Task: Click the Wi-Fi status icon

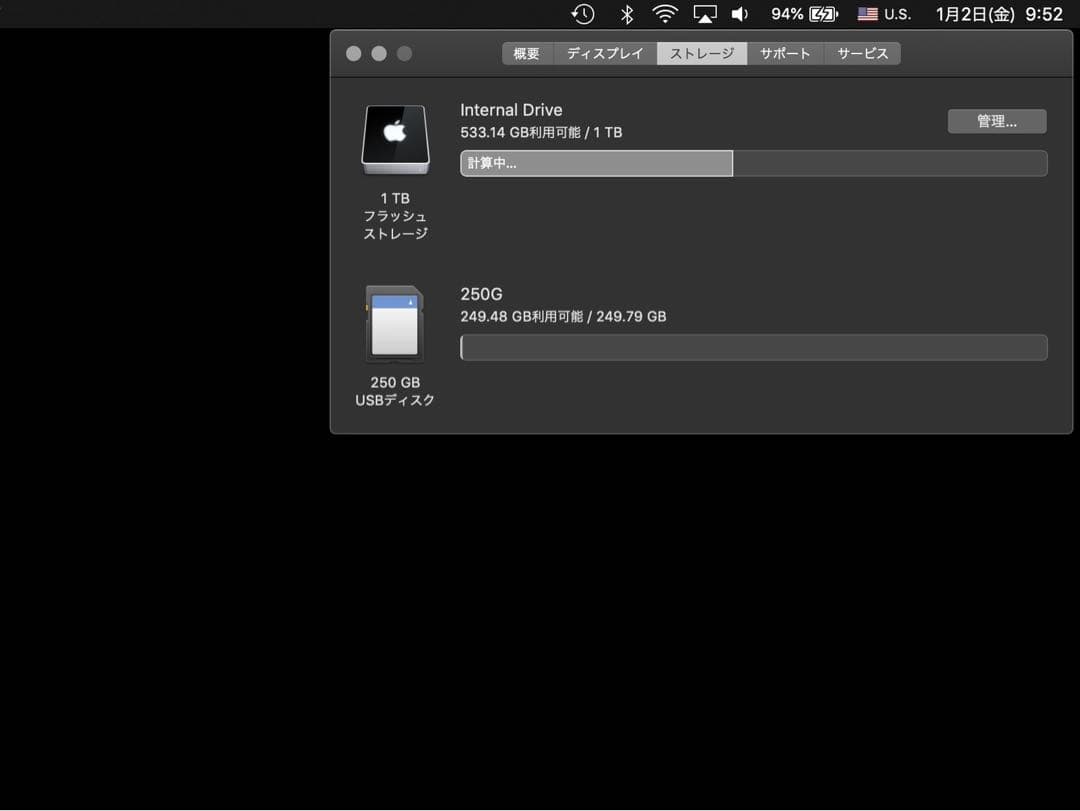Action: 664,14
